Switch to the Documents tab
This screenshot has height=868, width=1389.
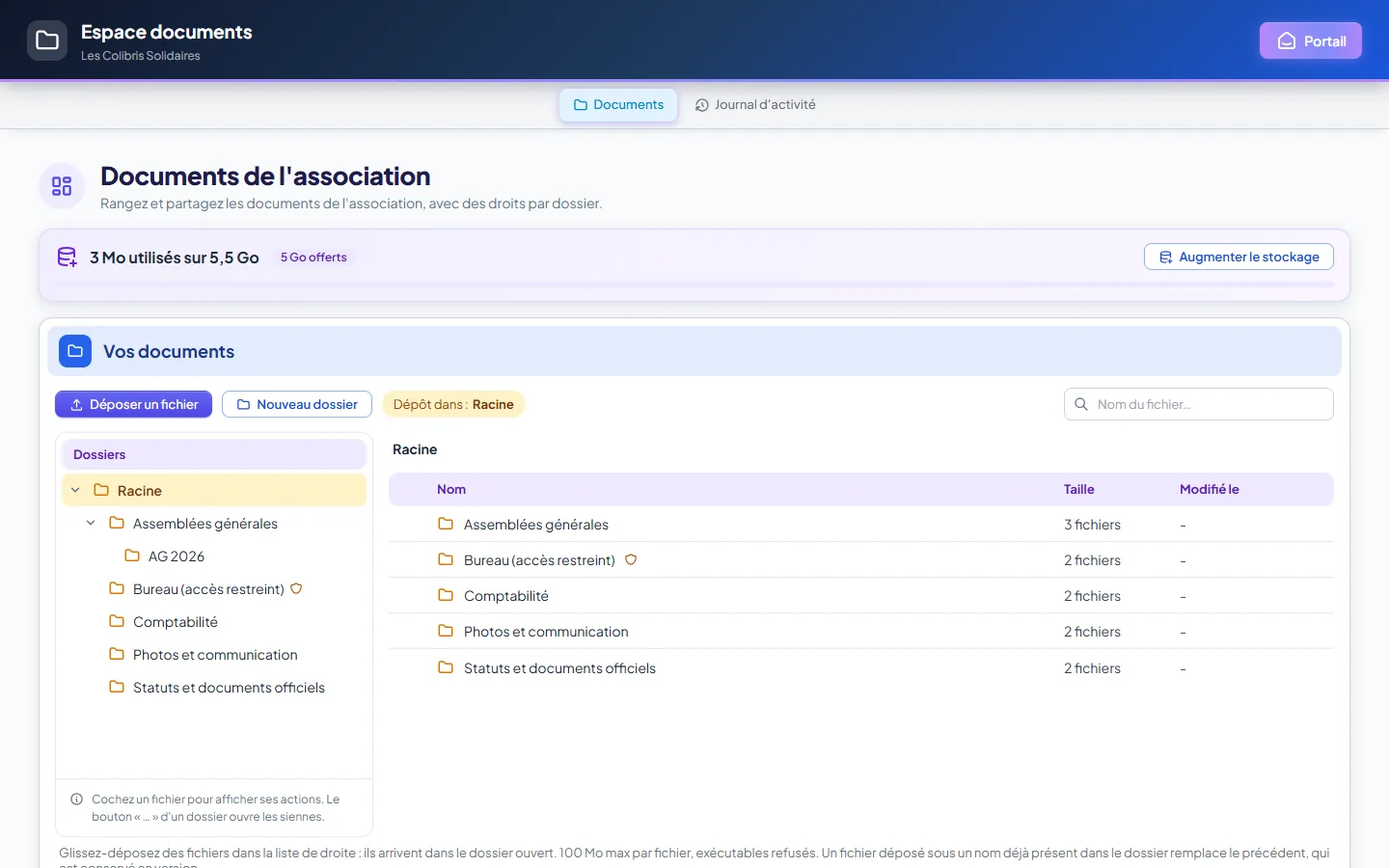click(618, 105)
